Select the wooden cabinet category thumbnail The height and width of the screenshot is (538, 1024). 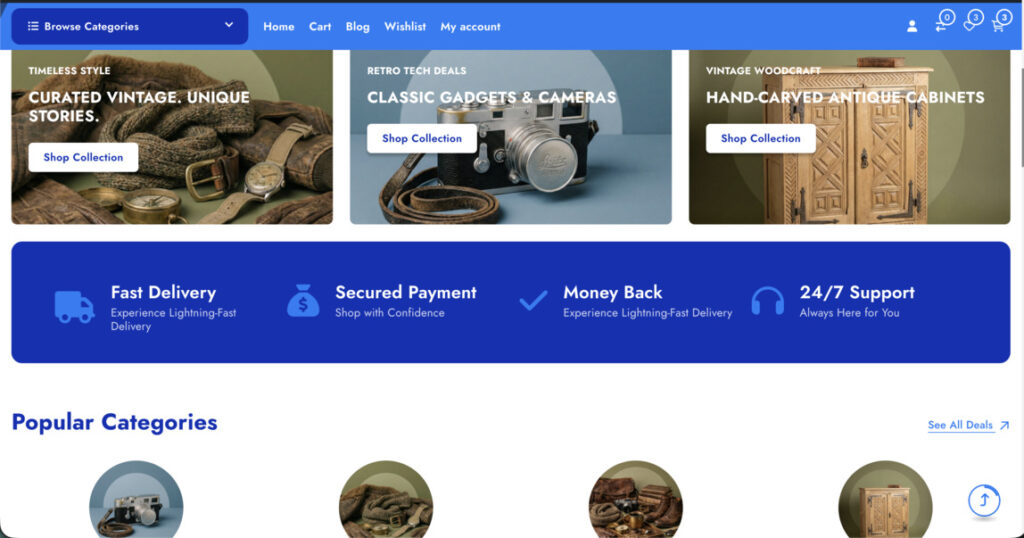coord(885,499)
